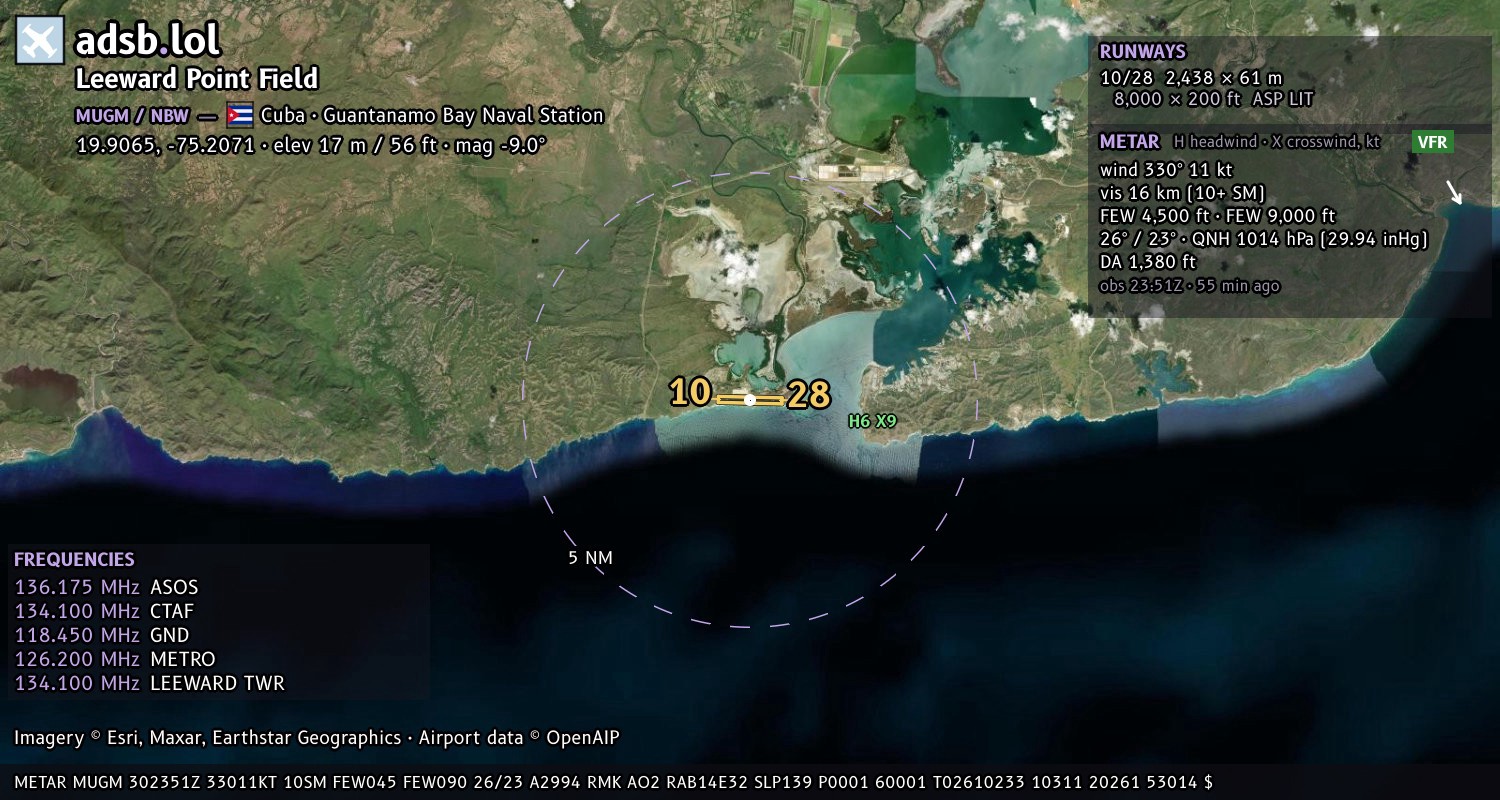Screen dimensions: 1500x800
Task: Click the FREQUENCIES panel heading
Action: click(x=74, y=560)
